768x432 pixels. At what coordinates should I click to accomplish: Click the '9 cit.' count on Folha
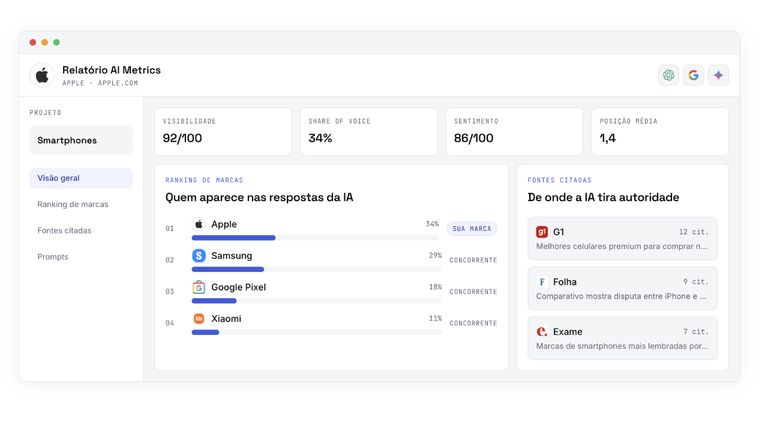click(696, 282)
